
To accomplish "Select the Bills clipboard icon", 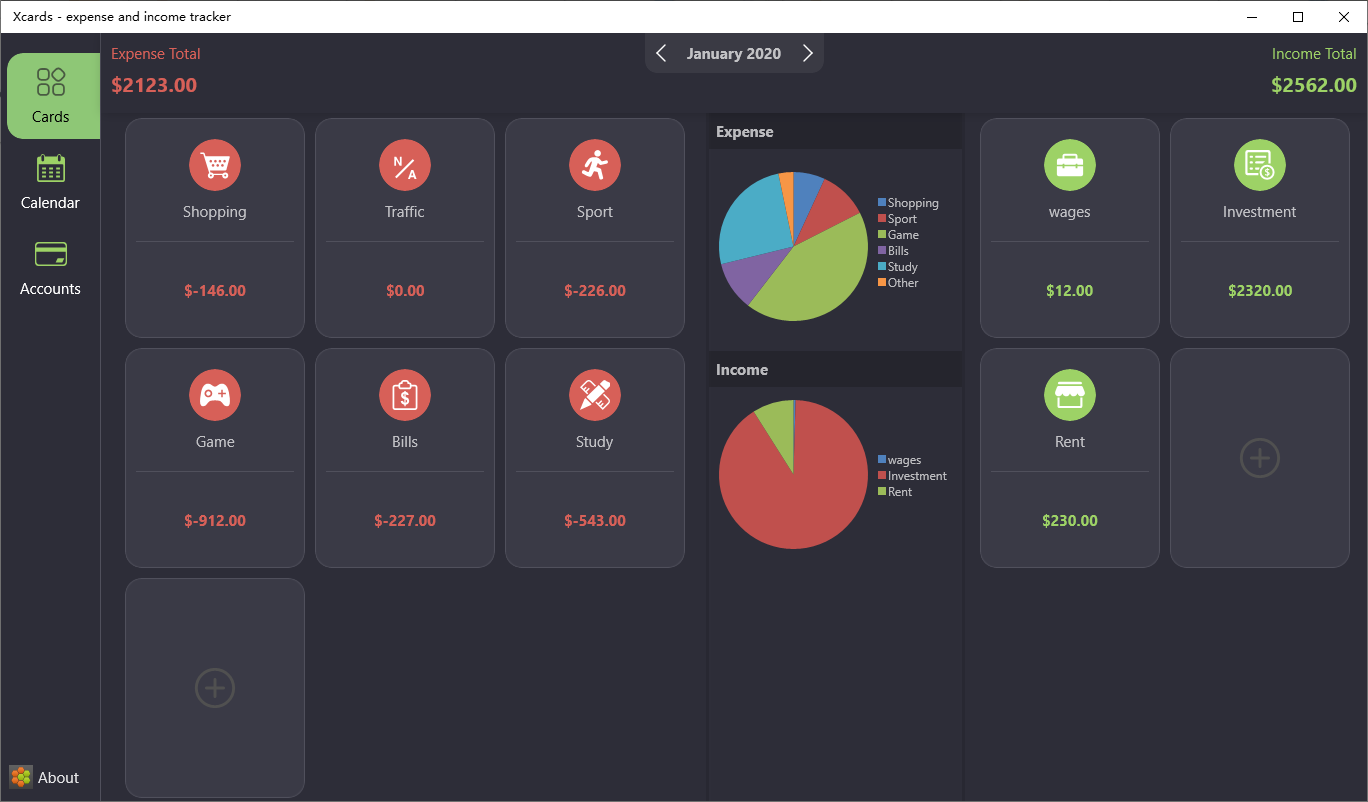I will click(405, 395).
